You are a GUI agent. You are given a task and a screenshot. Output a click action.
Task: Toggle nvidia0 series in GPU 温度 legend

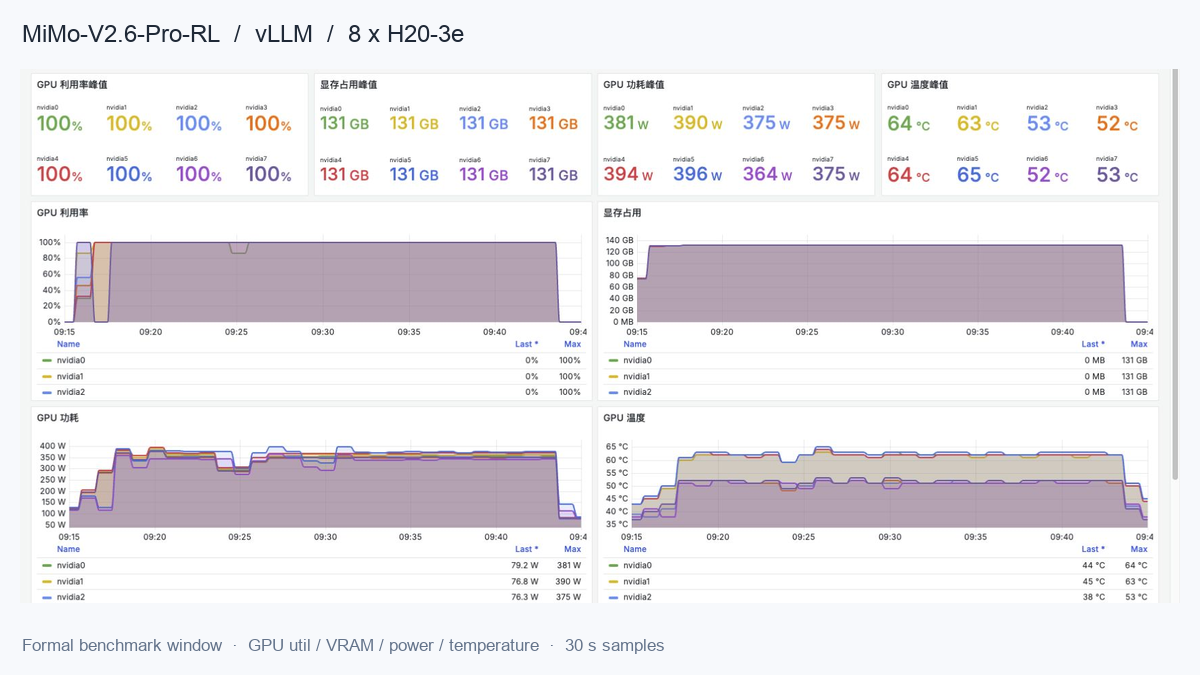click(638, 565)
